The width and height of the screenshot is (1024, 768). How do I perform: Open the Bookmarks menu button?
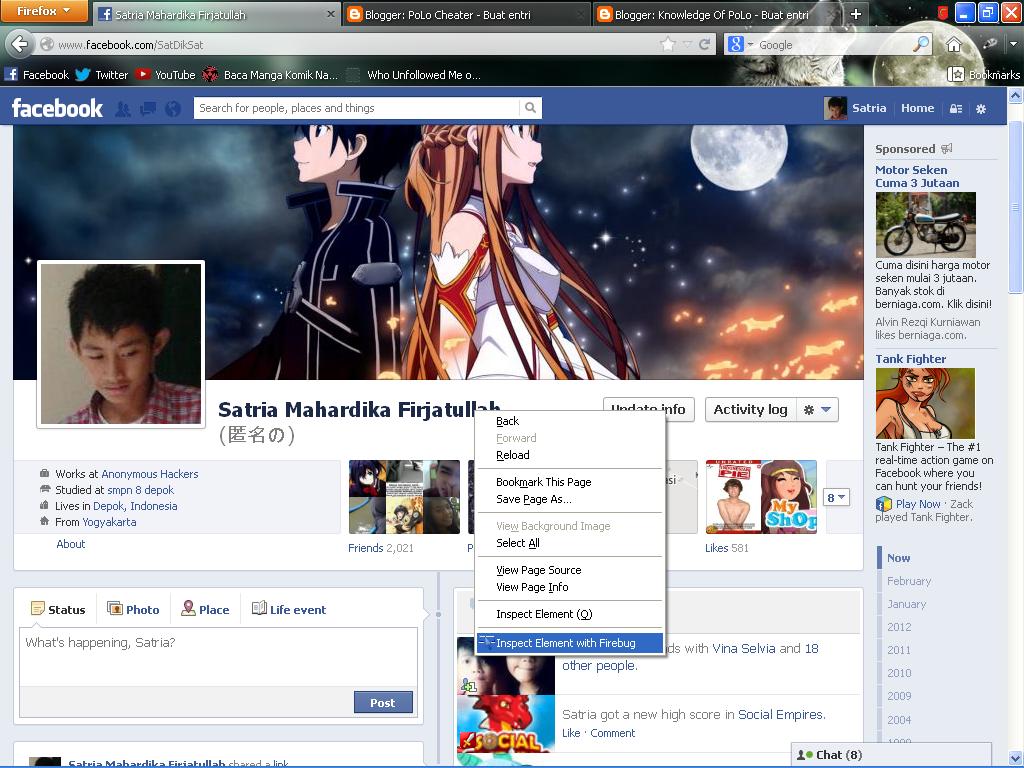tap(984, 74)
